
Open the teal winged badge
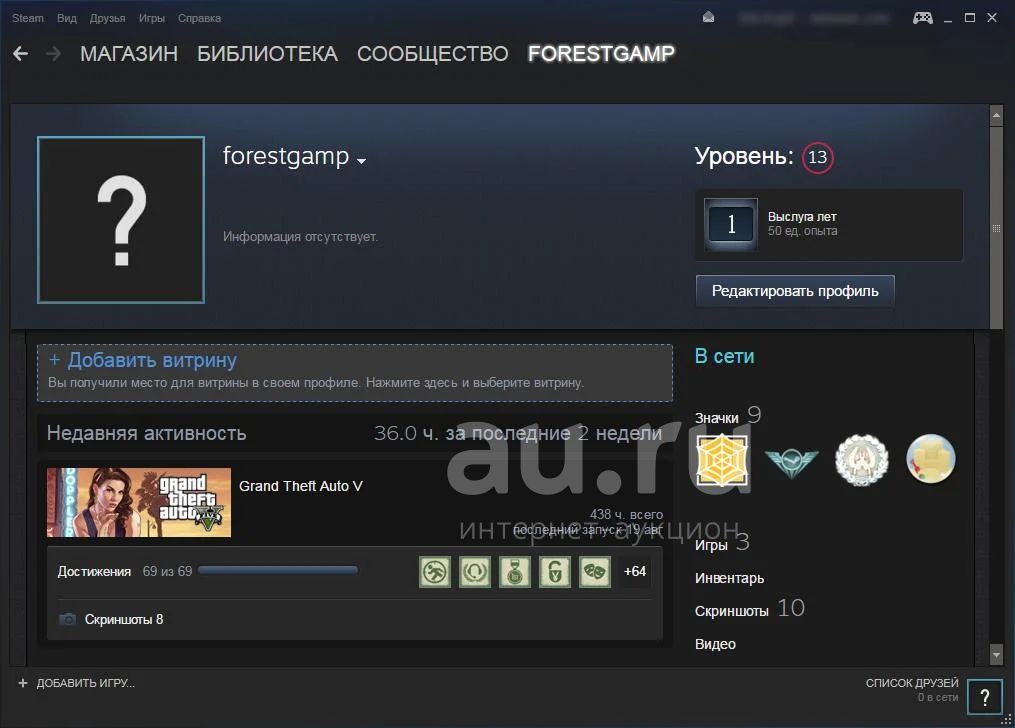click(x=791, y=461)
